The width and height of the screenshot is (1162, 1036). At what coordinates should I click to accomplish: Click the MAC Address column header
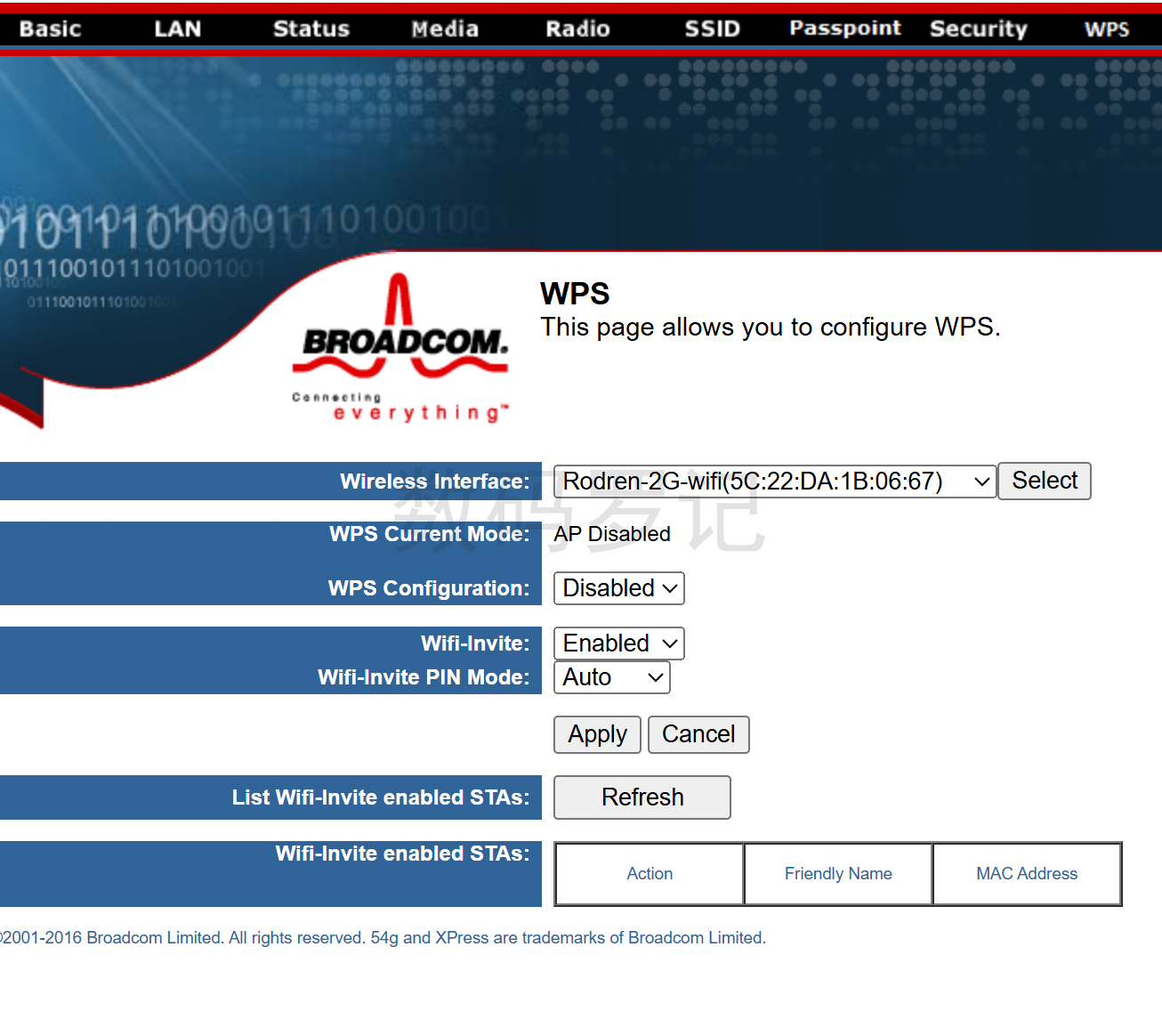tap(1027, 874)
